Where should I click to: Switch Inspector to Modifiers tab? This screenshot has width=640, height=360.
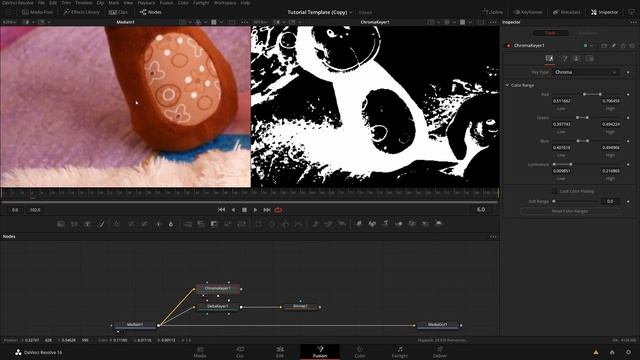587,33
